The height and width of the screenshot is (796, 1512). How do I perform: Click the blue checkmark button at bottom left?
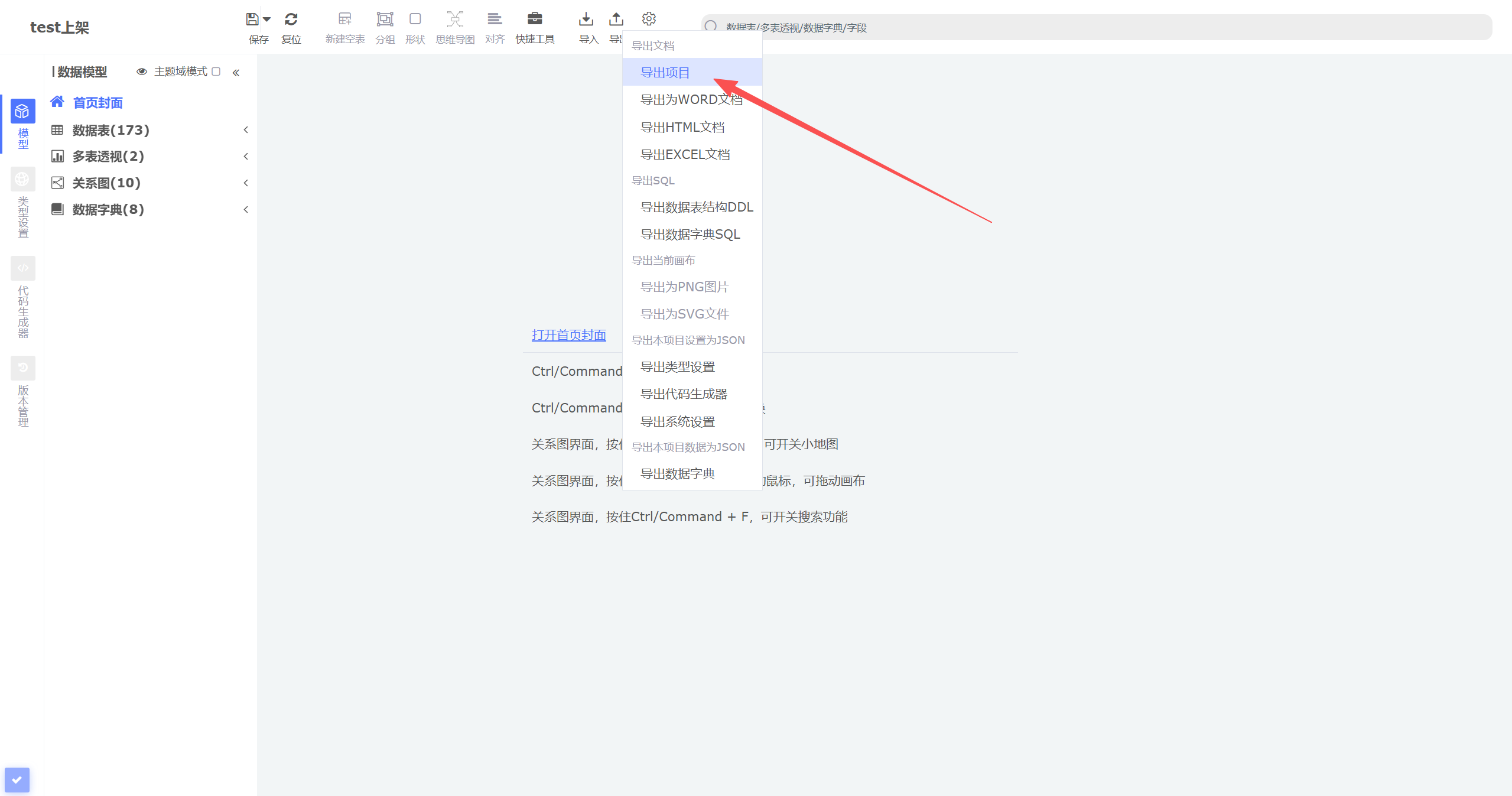pos(17,779)
